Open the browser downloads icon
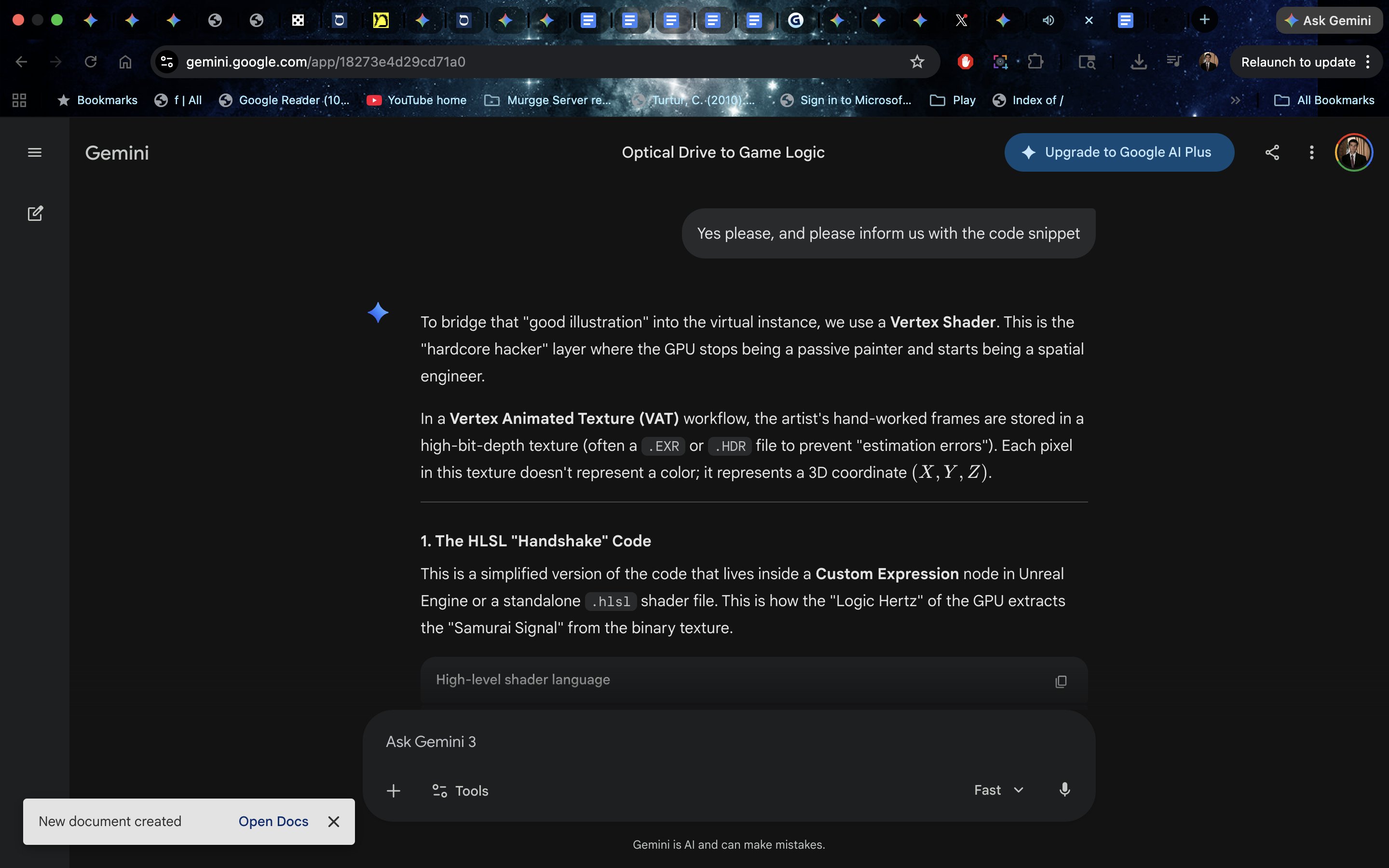The width and height of the screenshot is (1389, 868). 1138,62
